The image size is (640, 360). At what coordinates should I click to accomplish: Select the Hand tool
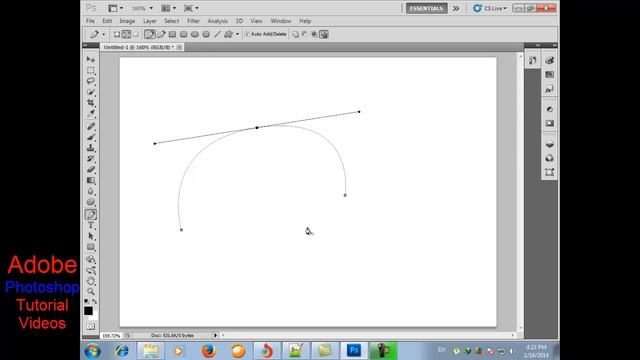[x=91, y=281]
